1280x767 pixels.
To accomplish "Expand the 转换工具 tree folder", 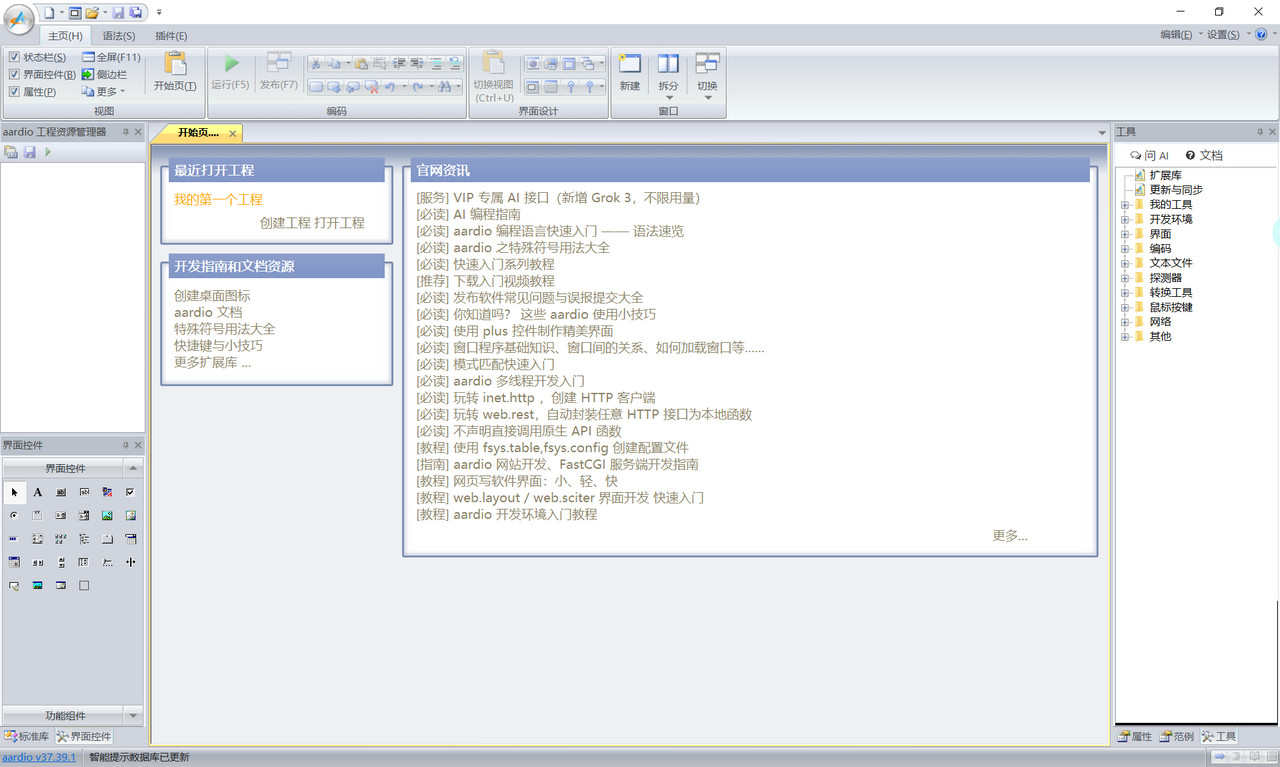I will point(1124,293).
